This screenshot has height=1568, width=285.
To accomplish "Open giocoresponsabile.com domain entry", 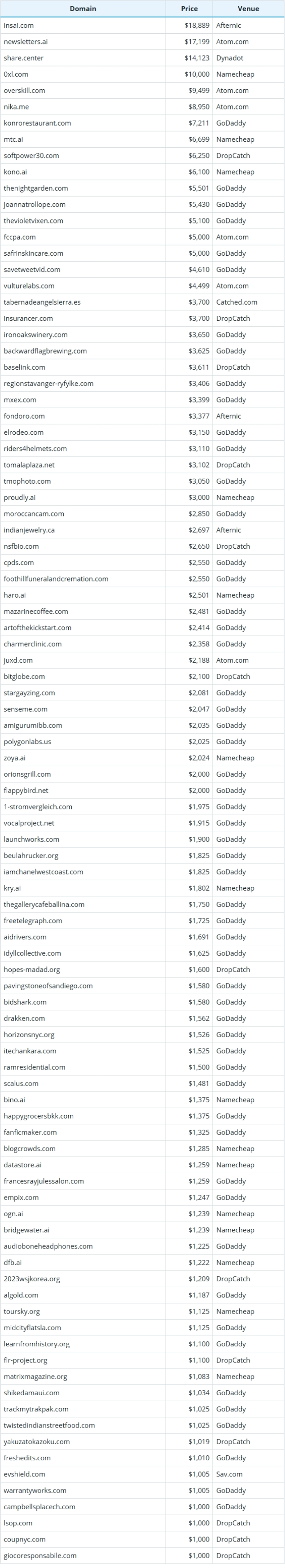I will click(40, 1555).
